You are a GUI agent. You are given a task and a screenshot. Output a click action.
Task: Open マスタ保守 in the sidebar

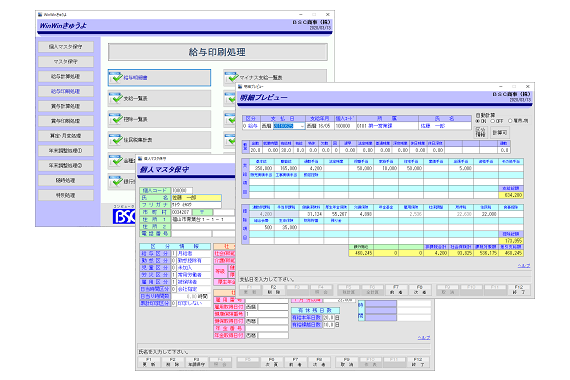click(x=66, y=61)
